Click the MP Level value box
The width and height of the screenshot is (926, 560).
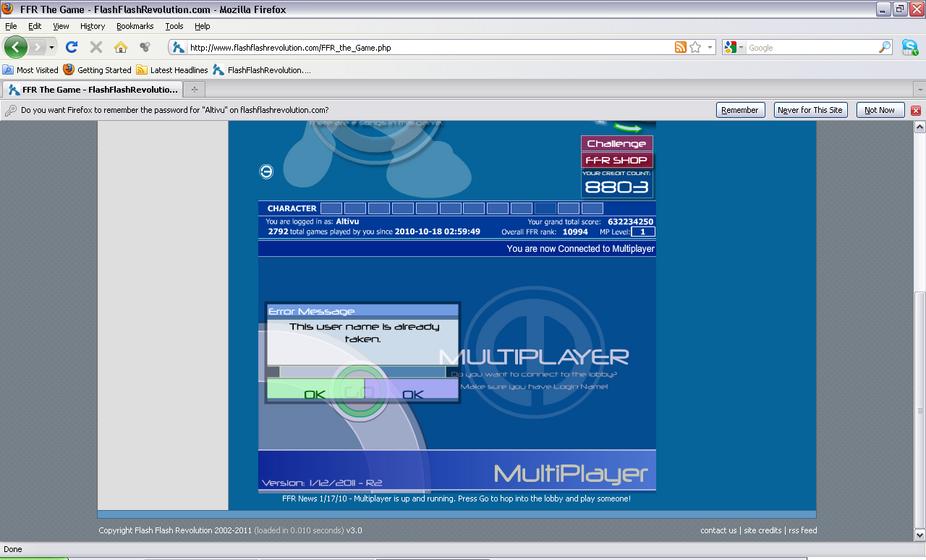click(x=643, y=232)
